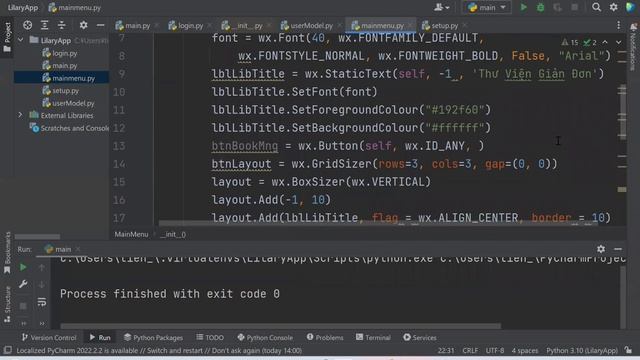Close the main run tab
Image resolution: width=640 pixels, height=360 pixels.
[78, 249]
